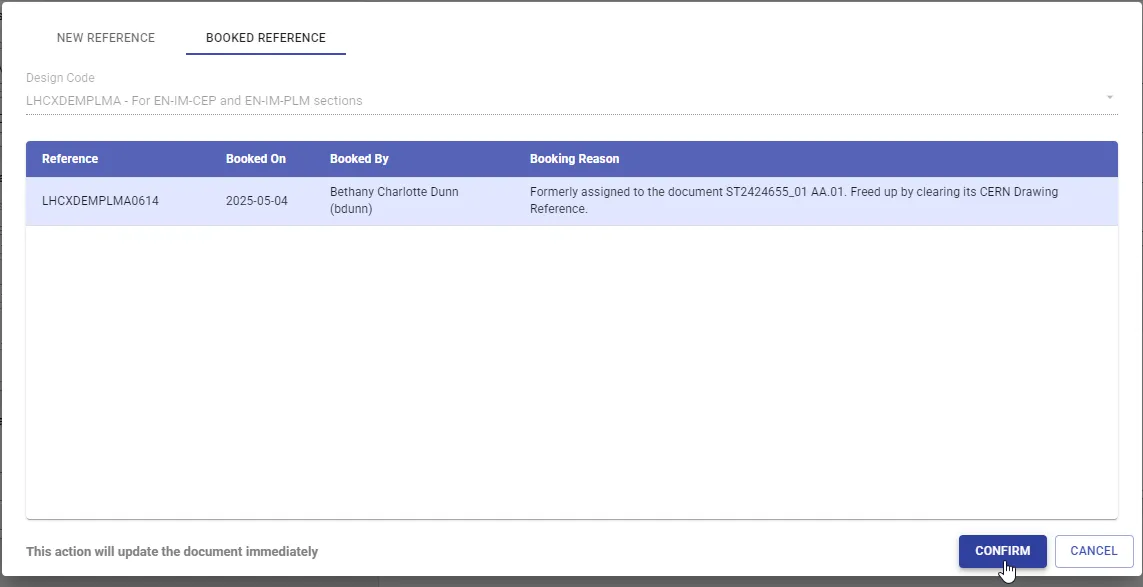Click the empty area of the reference table
Viewport: 1143px width, 587px height.
coord(572,372)
